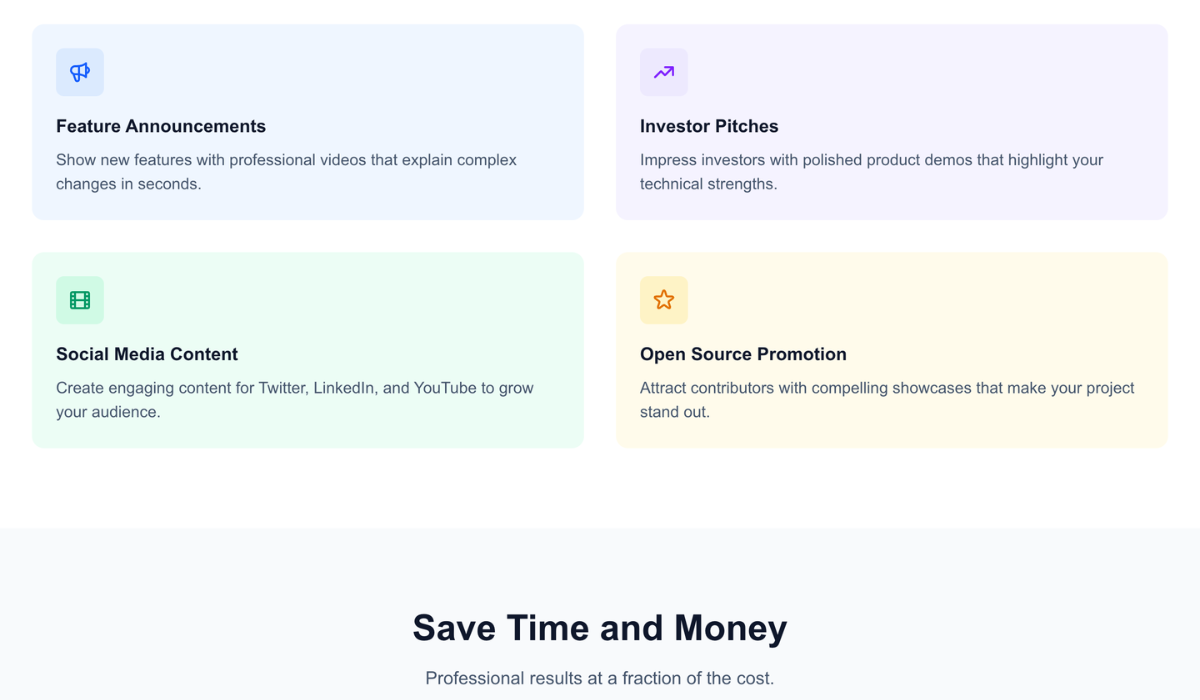Open the Open Source Promotion heading
The image size is (1200, 700).
click(743, 354)
